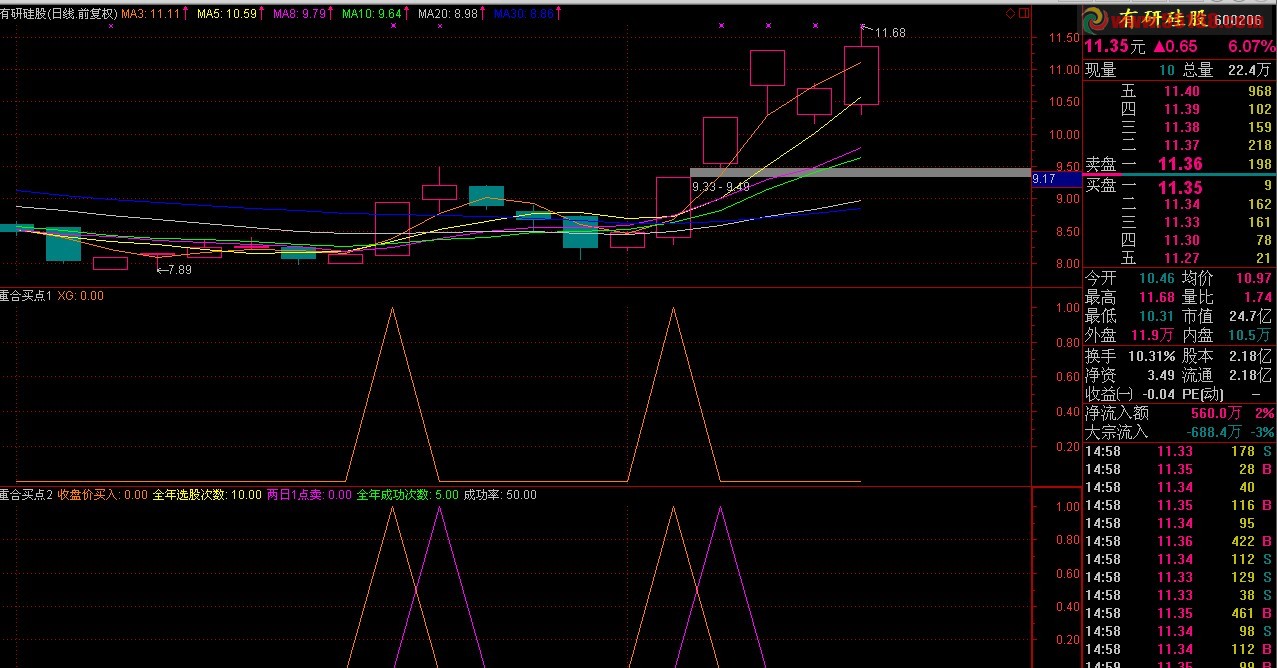Click the stock code 600206
The height and width of the screenshot is (668, 1277).
tap(1239, 20)
